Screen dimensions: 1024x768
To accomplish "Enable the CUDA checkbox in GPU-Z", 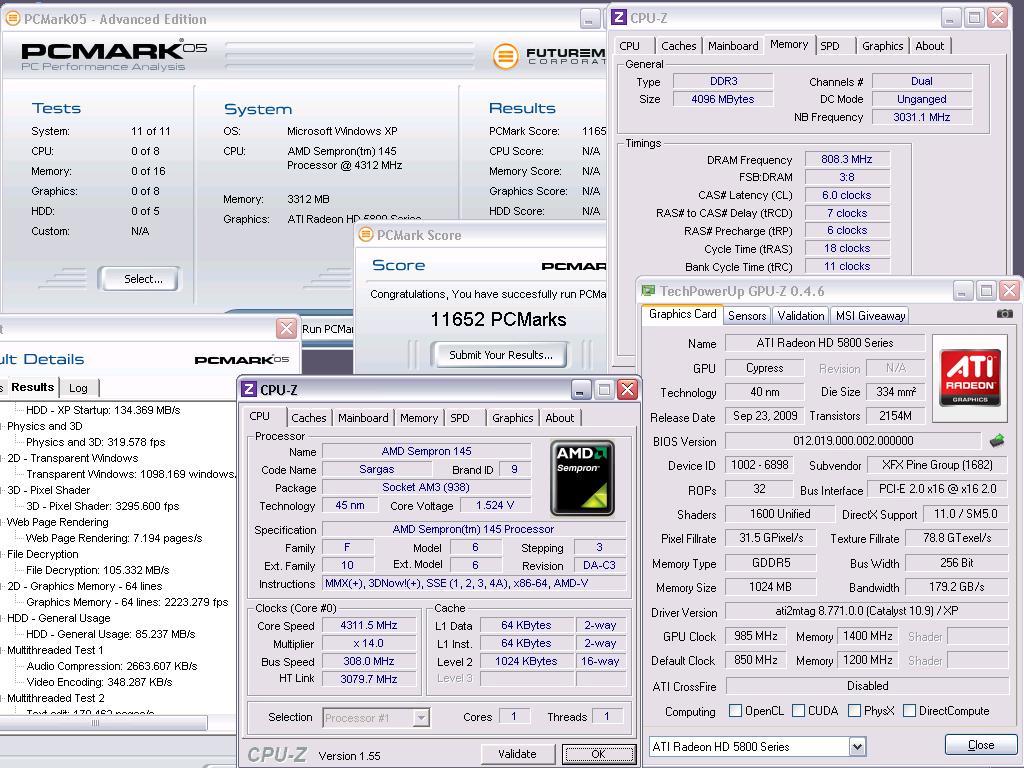I will (x=798, y=711).
